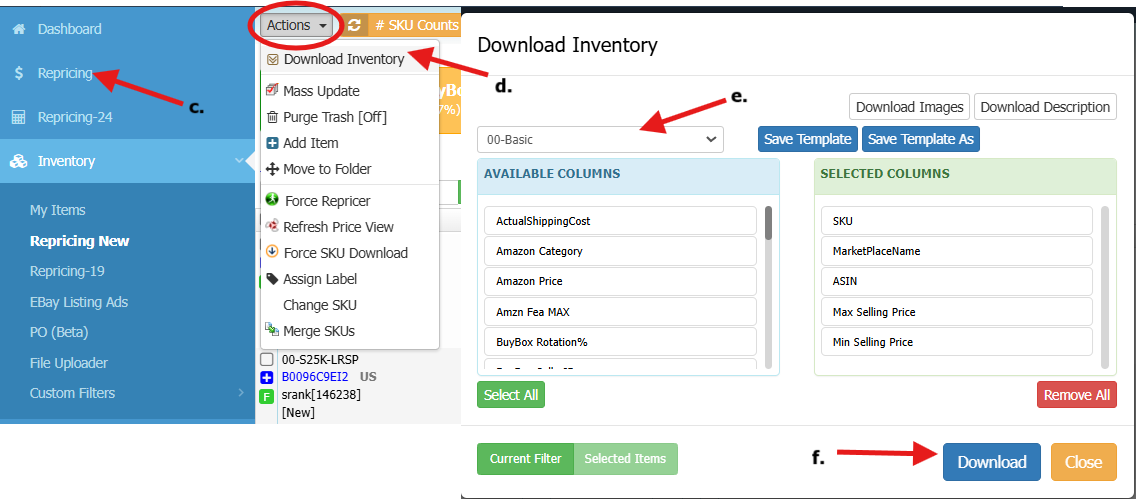Screen dimensions: 1136x499
Task: Open the 00-Basic template dropdown
Action: [x=600, y=139]
